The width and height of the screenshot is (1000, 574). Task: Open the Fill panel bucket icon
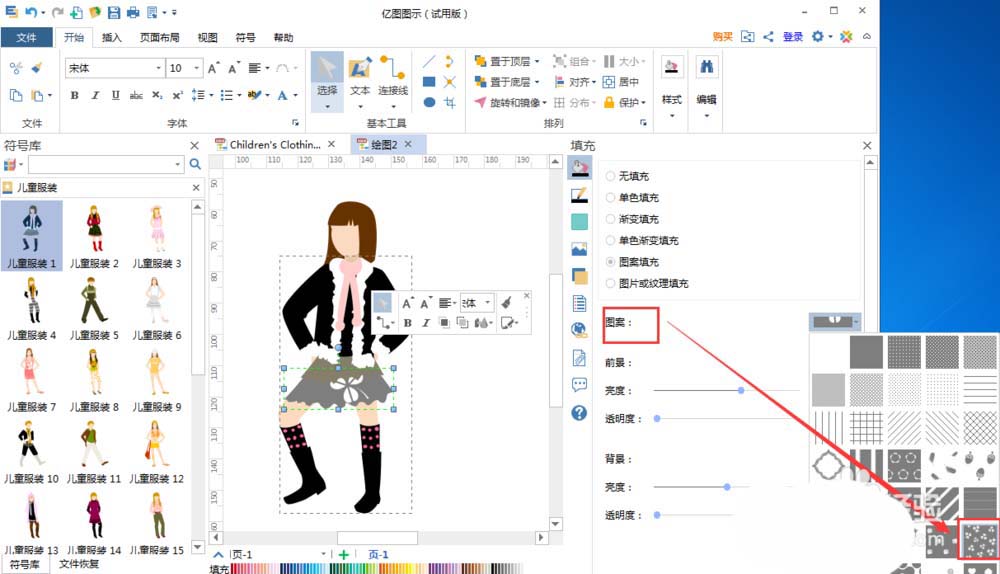(x=579, y=168)
